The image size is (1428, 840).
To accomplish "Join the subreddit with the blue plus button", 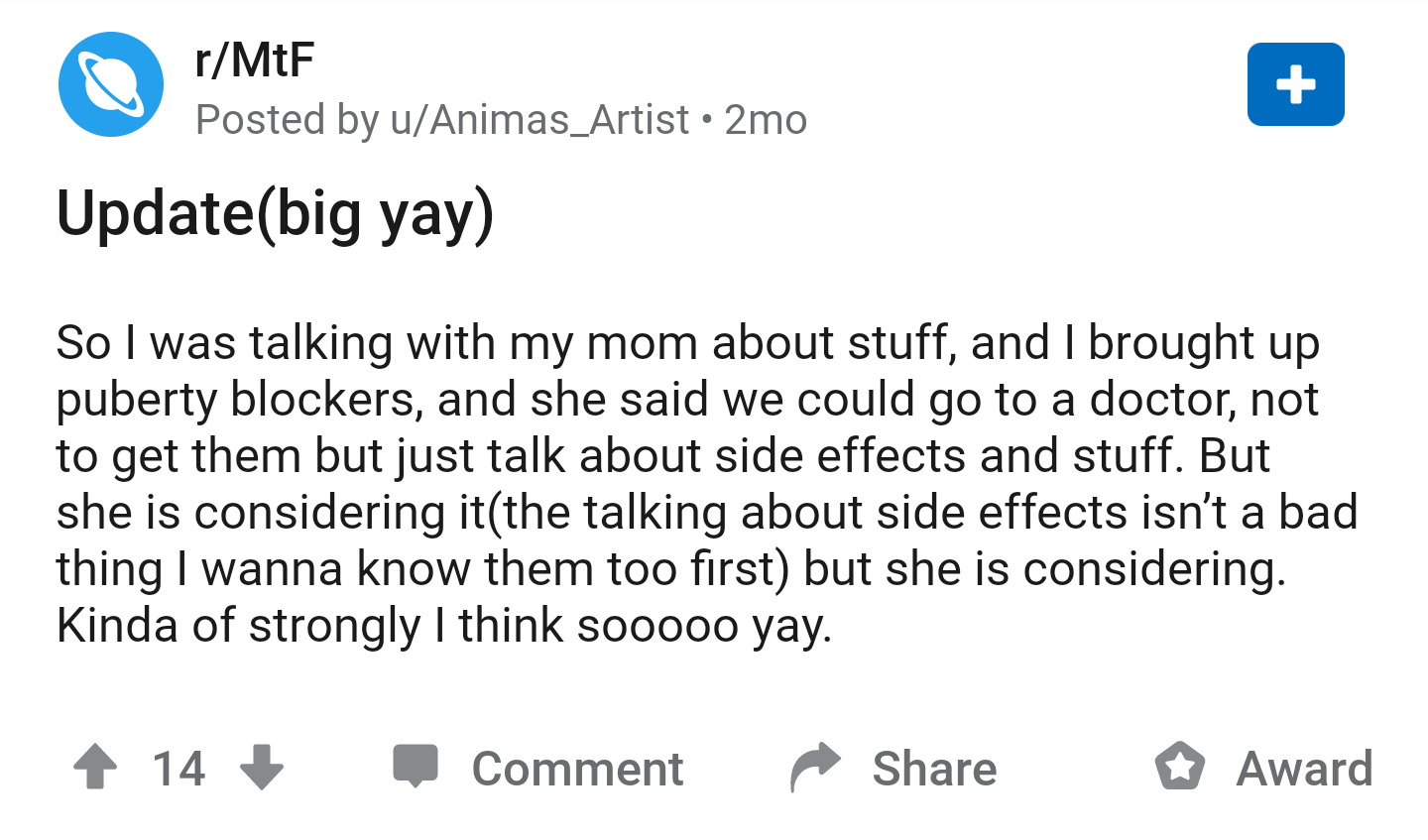I will click(x=1296, y=84).
